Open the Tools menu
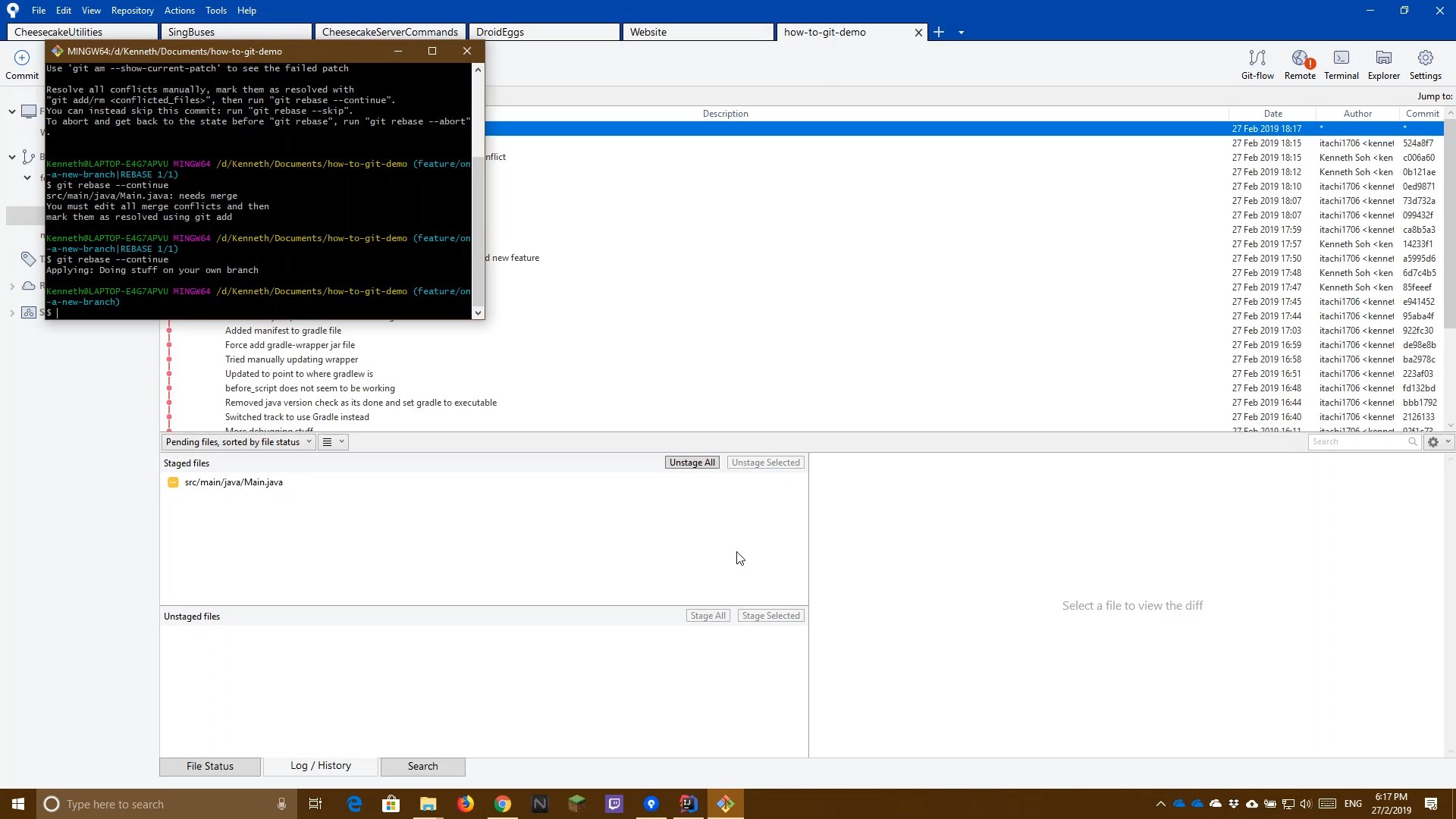Viewport: 1456px width, 819px height. (x=216, y=11)
